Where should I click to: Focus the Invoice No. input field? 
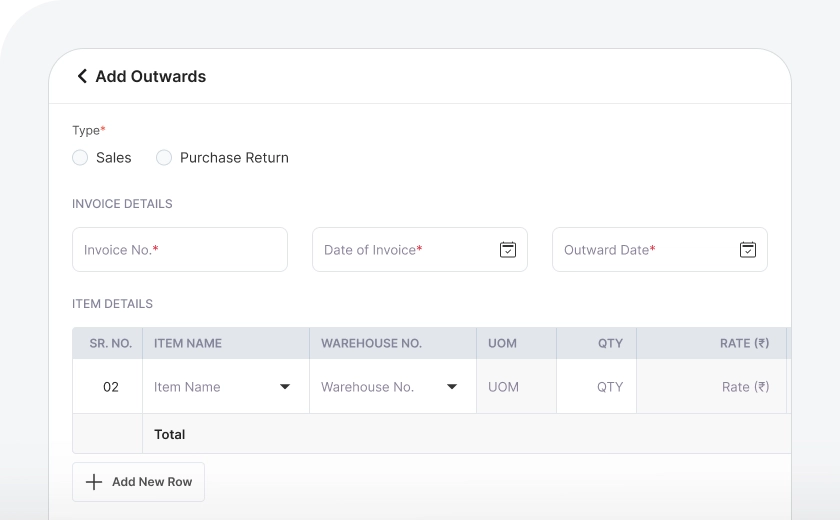pos(180,250)
